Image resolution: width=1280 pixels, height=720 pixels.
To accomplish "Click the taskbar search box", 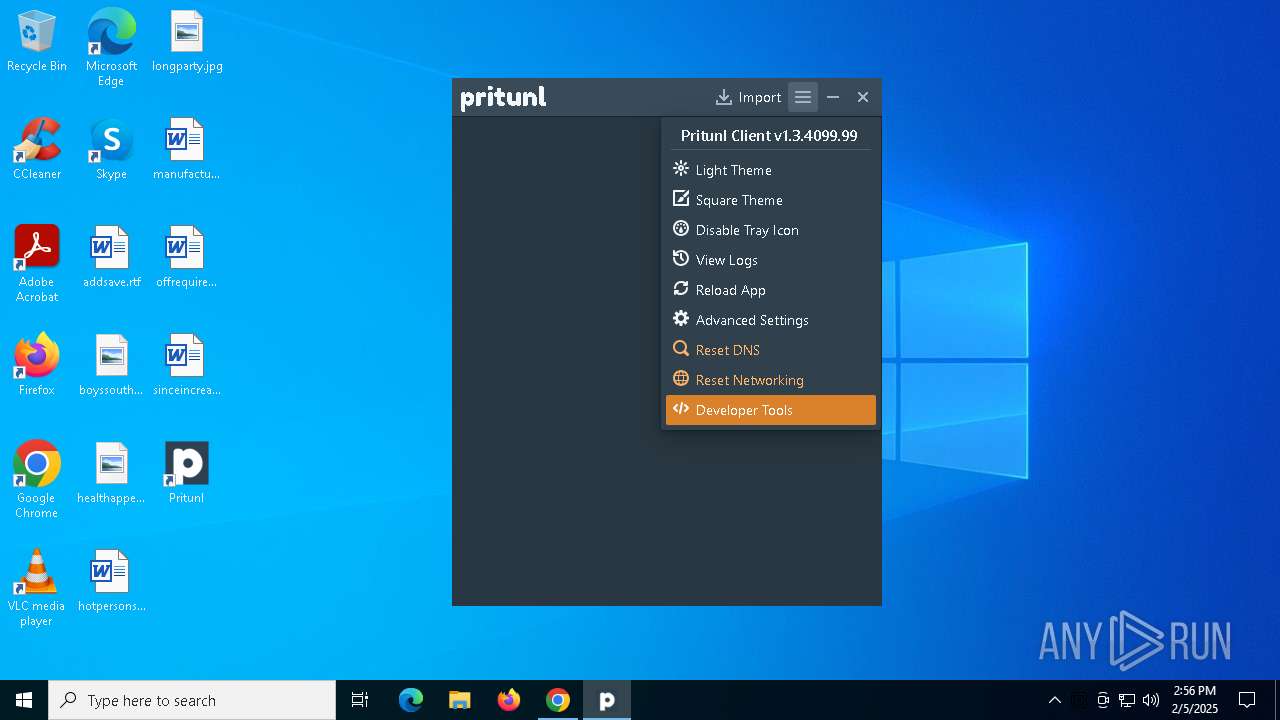I will (x=192, y=700).
